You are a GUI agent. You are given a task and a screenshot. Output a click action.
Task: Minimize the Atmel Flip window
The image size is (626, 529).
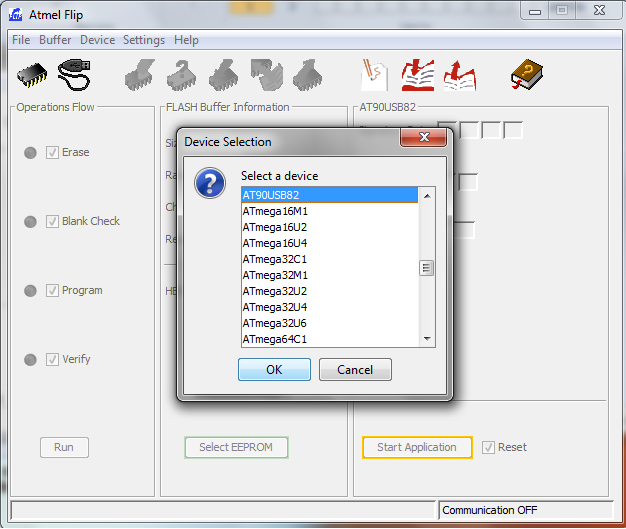(x=535, y=11)
